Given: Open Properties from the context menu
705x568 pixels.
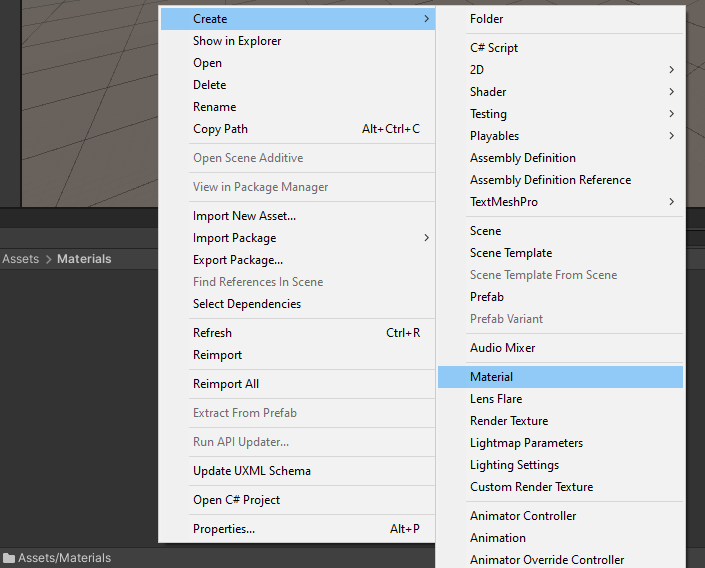Looking at the screenshot, I should pyautogui.click(x=224, y=529).
